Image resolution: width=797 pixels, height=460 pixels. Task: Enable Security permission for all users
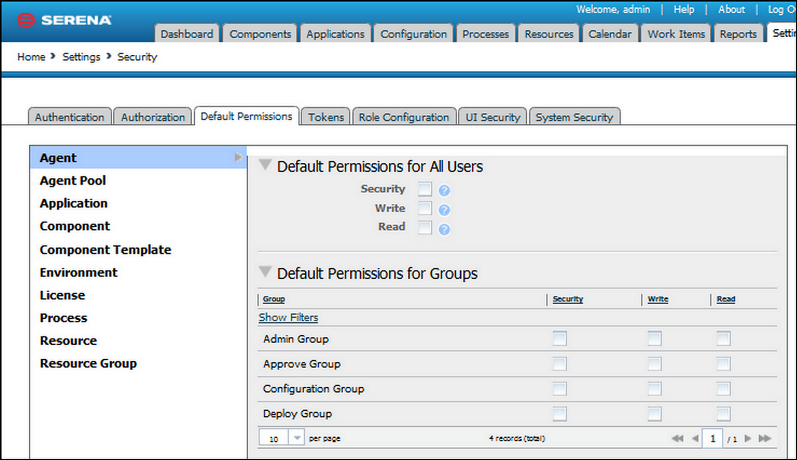point(425,189)
